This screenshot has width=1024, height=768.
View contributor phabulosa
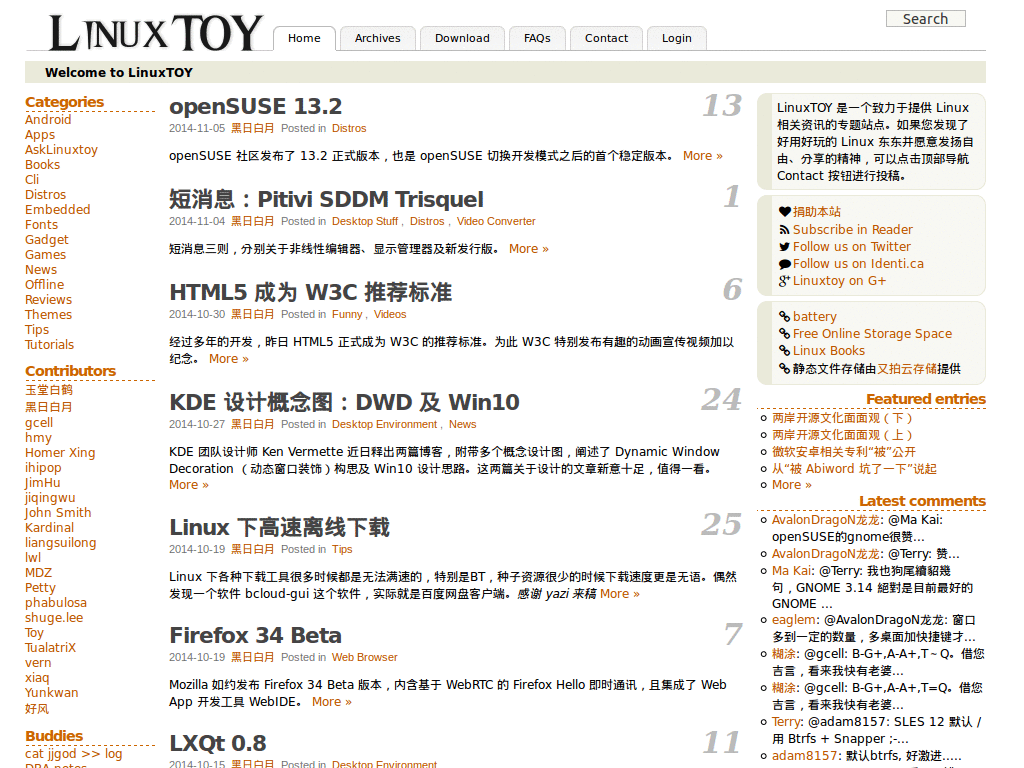tap(56, 603)
